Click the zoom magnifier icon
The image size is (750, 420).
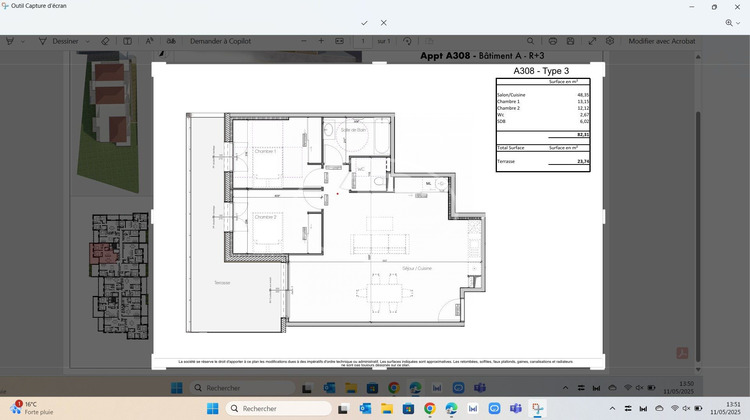(x=728, y=22)
